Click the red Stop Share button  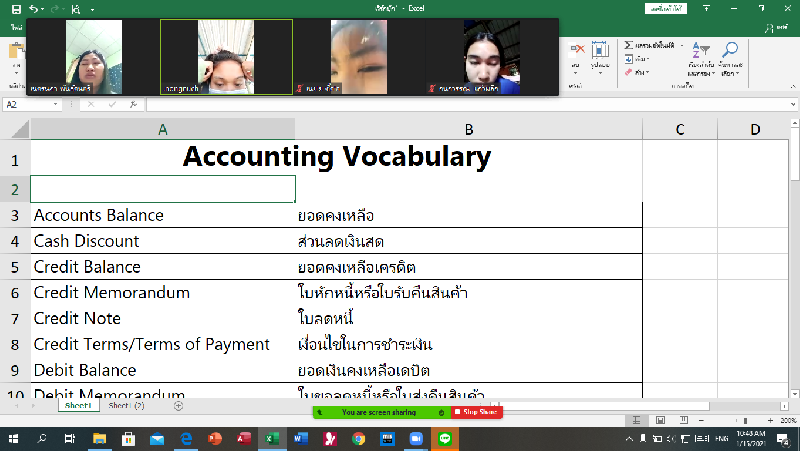[477, 412]
